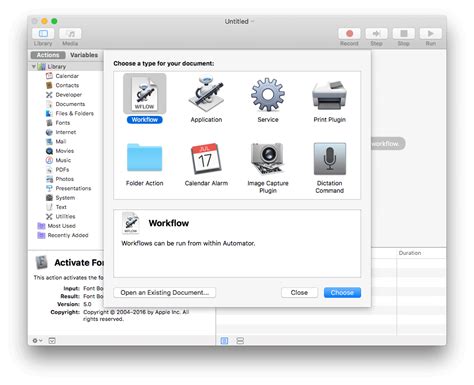
Task: Open the Music category
Action: [x=63, y=160]
